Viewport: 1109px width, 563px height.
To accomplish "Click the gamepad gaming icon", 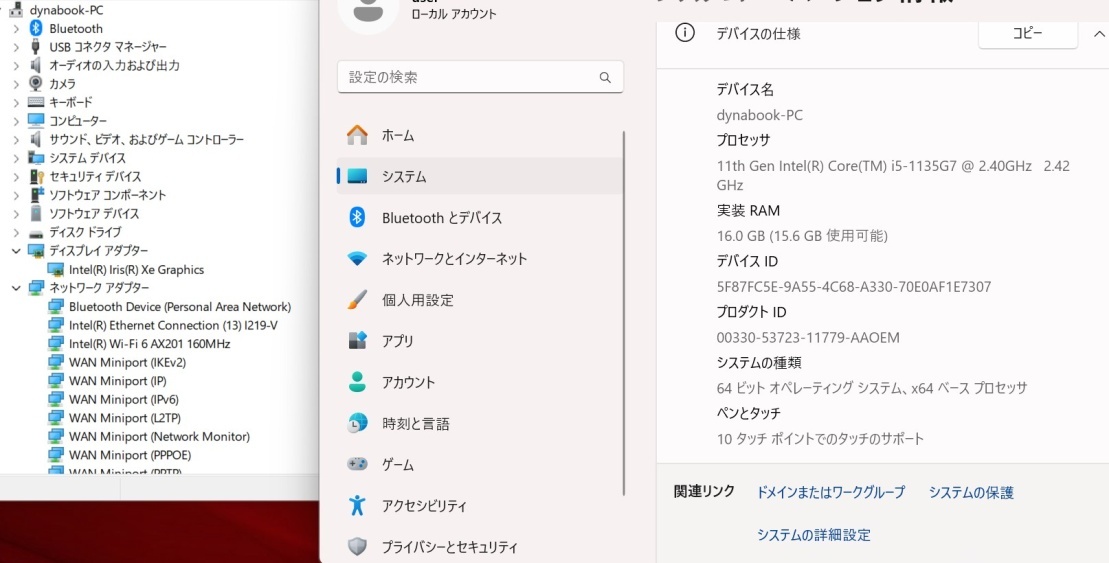I will 357,465.
